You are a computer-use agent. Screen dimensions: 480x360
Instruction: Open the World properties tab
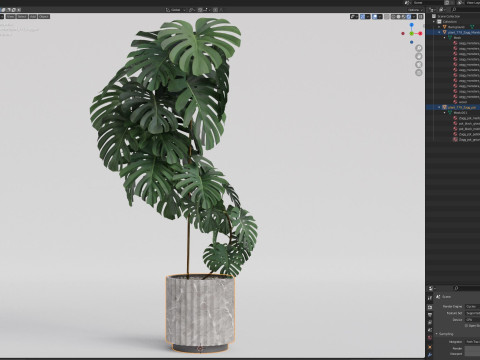tap(430, 338)
